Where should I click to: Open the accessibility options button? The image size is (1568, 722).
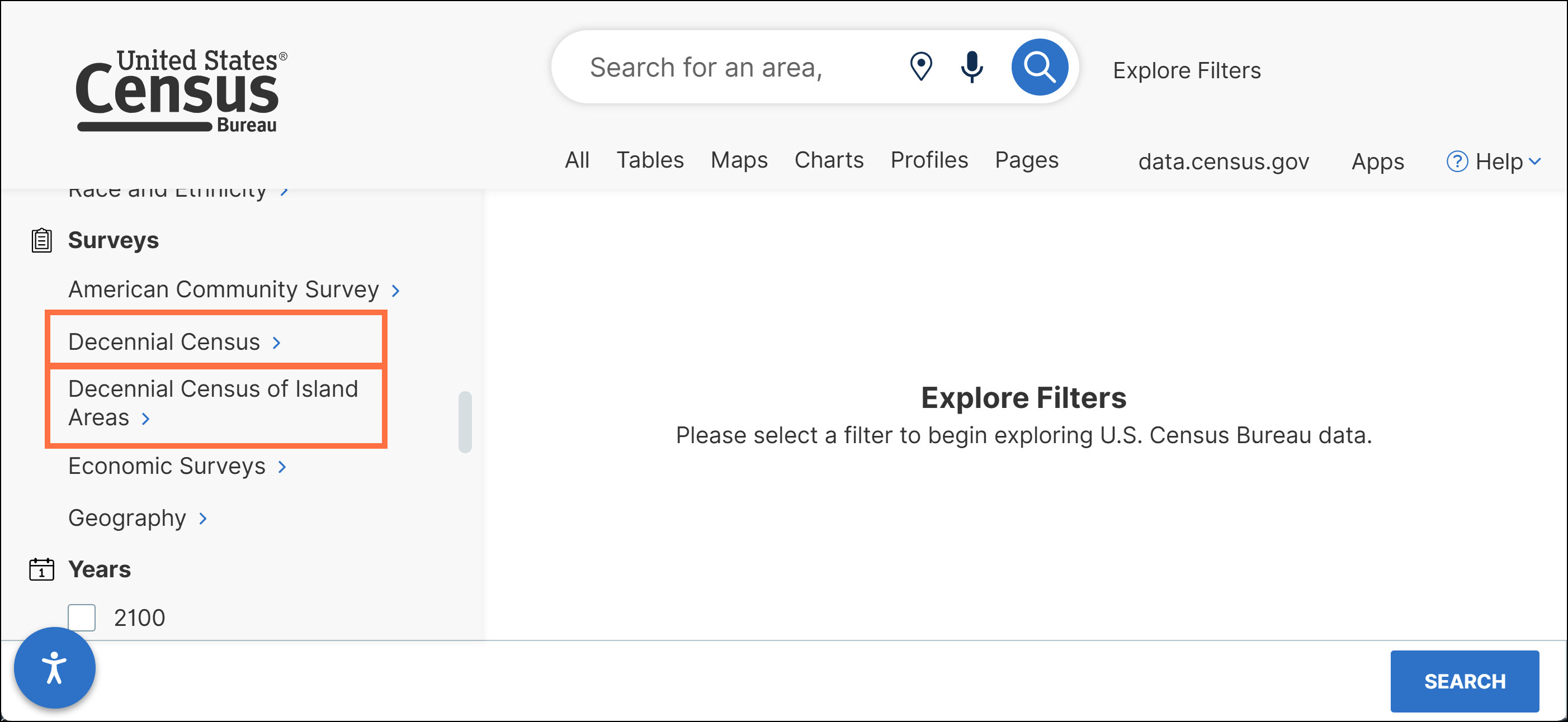click(x=55, y=667)
